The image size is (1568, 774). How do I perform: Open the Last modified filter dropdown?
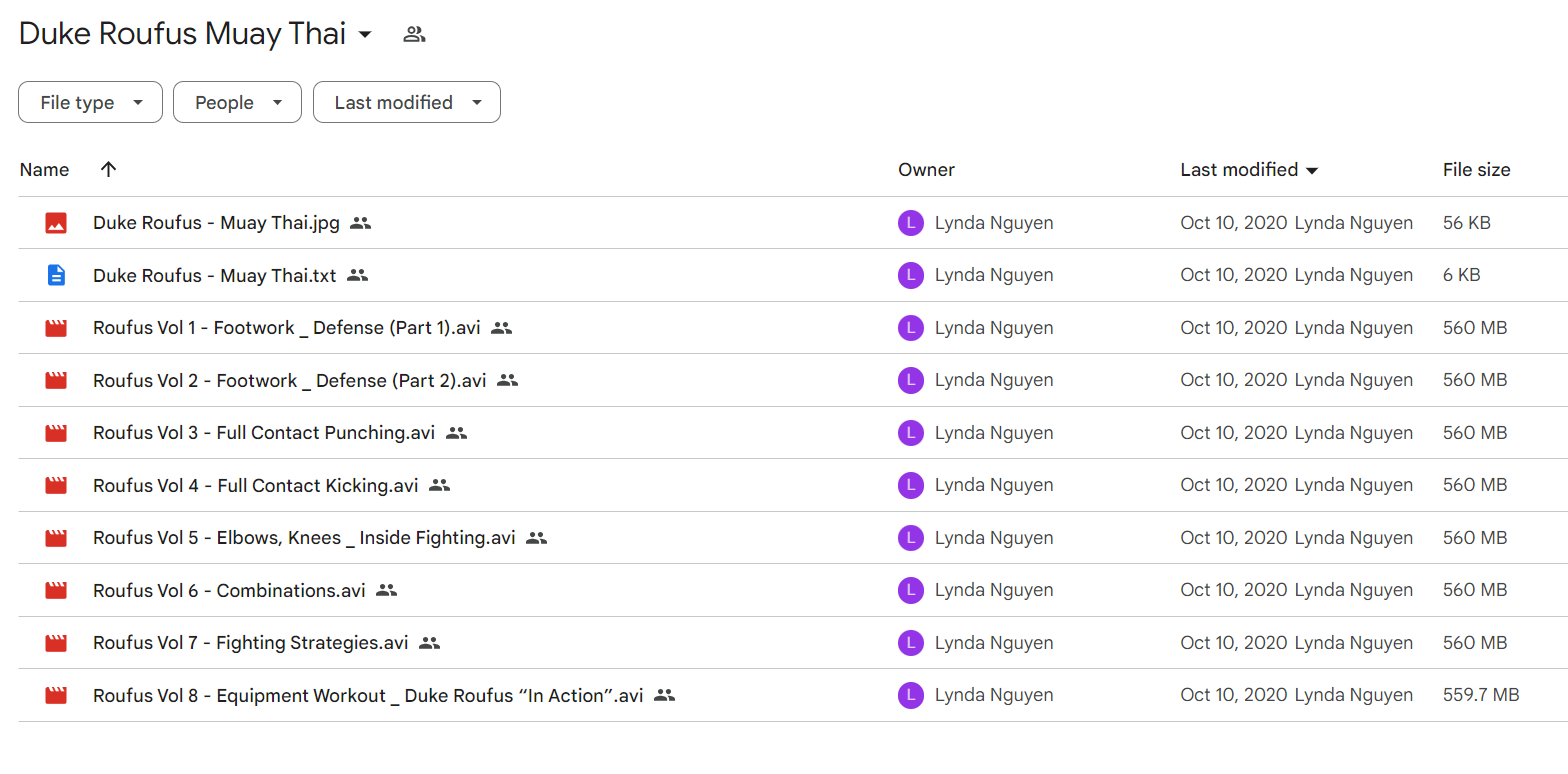407,102
